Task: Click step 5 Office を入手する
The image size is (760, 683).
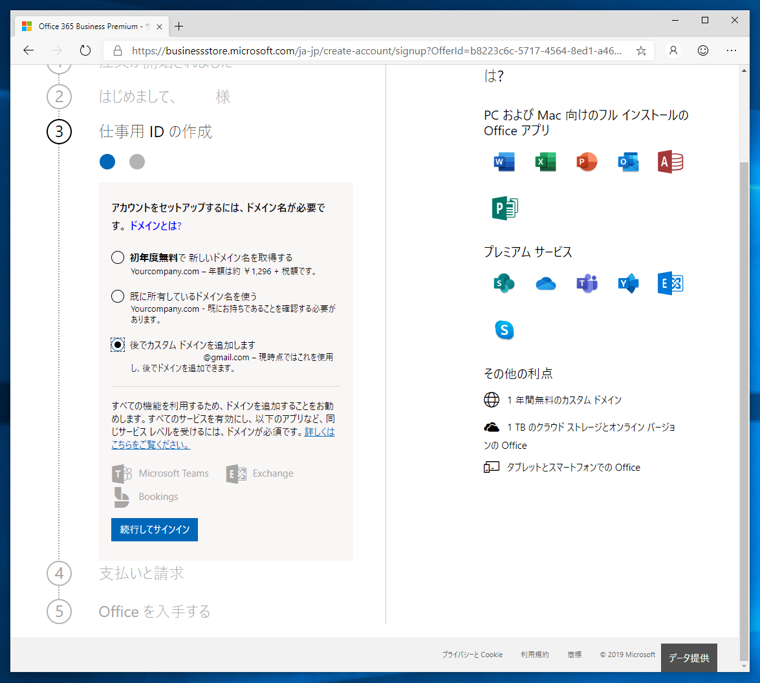Action: tap(155, 612)
